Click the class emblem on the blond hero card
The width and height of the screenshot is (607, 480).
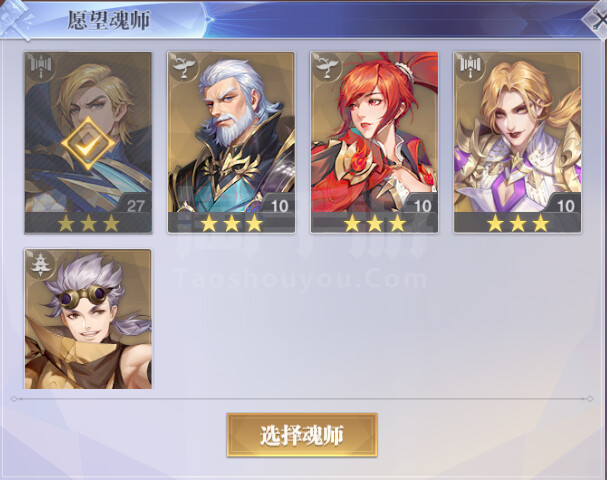[x=41, y=66]
